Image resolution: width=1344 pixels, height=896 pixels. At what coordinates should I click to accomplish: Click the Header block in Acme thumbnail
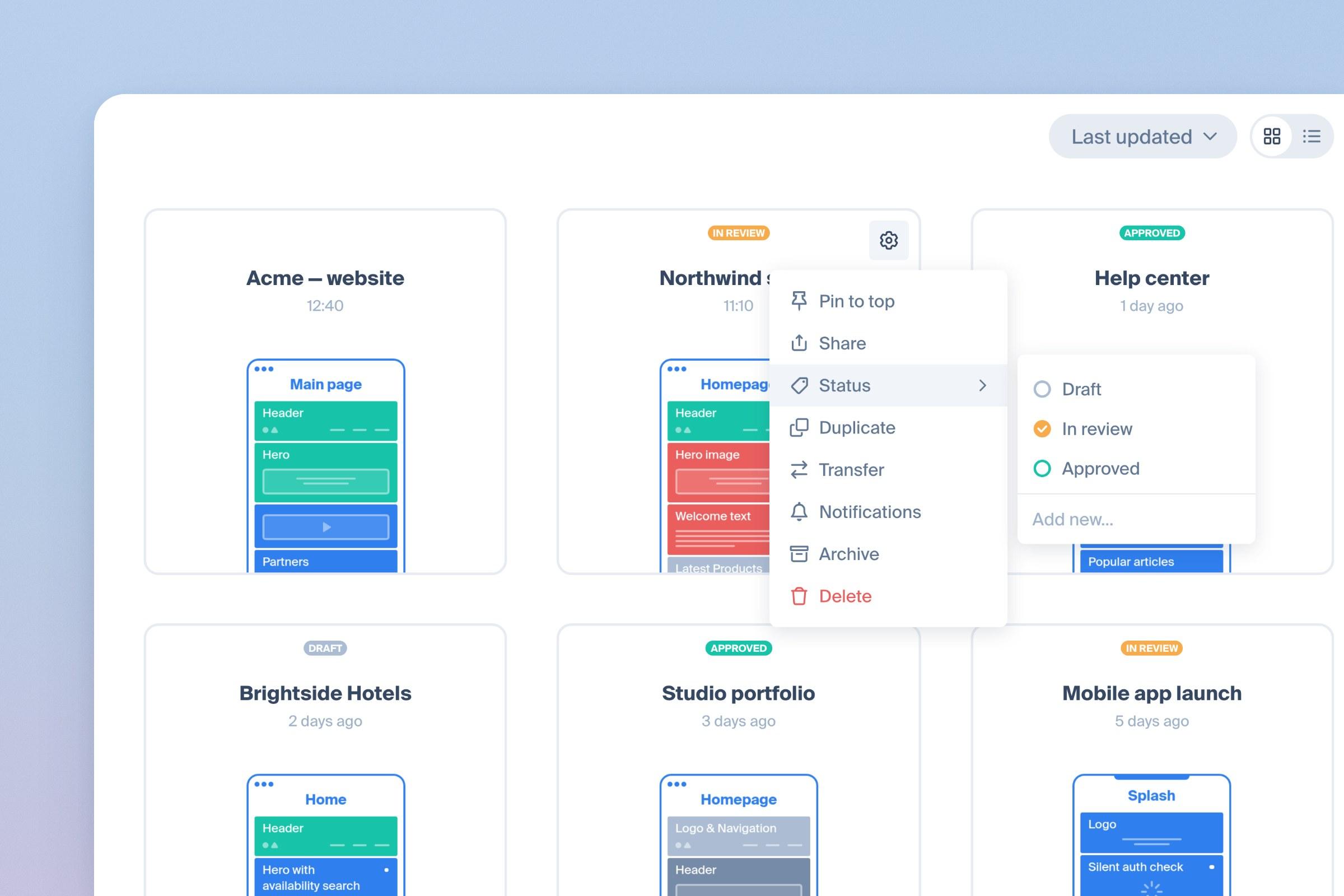click(326, 421)
